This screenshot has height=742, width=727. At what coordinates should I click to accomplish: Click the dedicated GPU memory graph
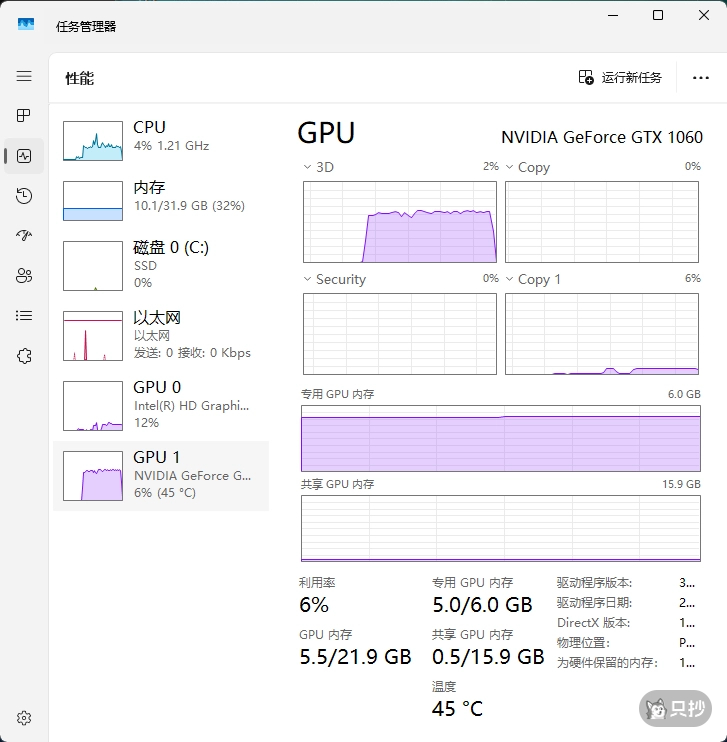(500, 438)
